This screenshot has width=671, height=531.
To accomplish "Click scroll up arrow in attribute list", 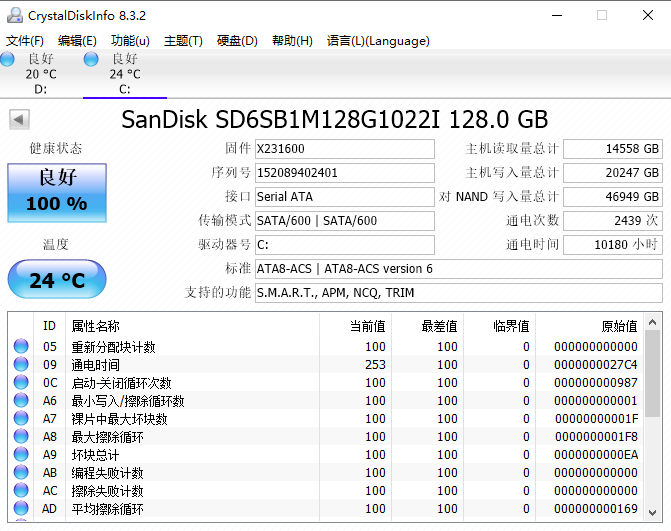I will click(x=653, y=322).
